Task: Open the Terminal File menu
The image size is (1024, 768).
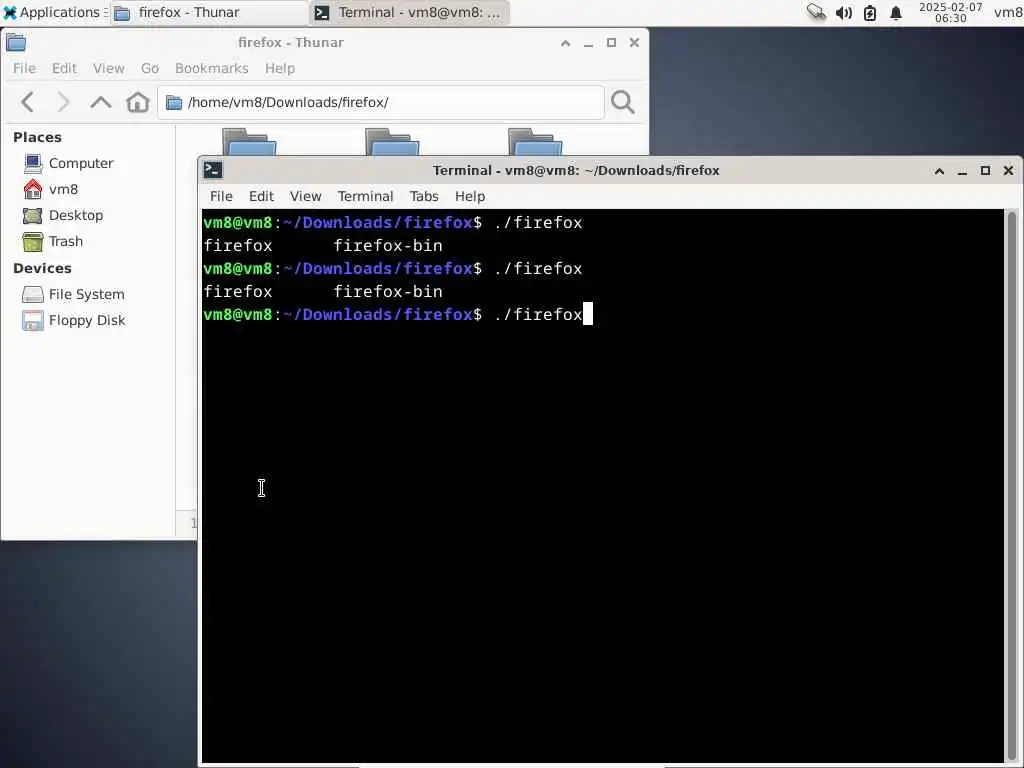Action: (221, 197)
